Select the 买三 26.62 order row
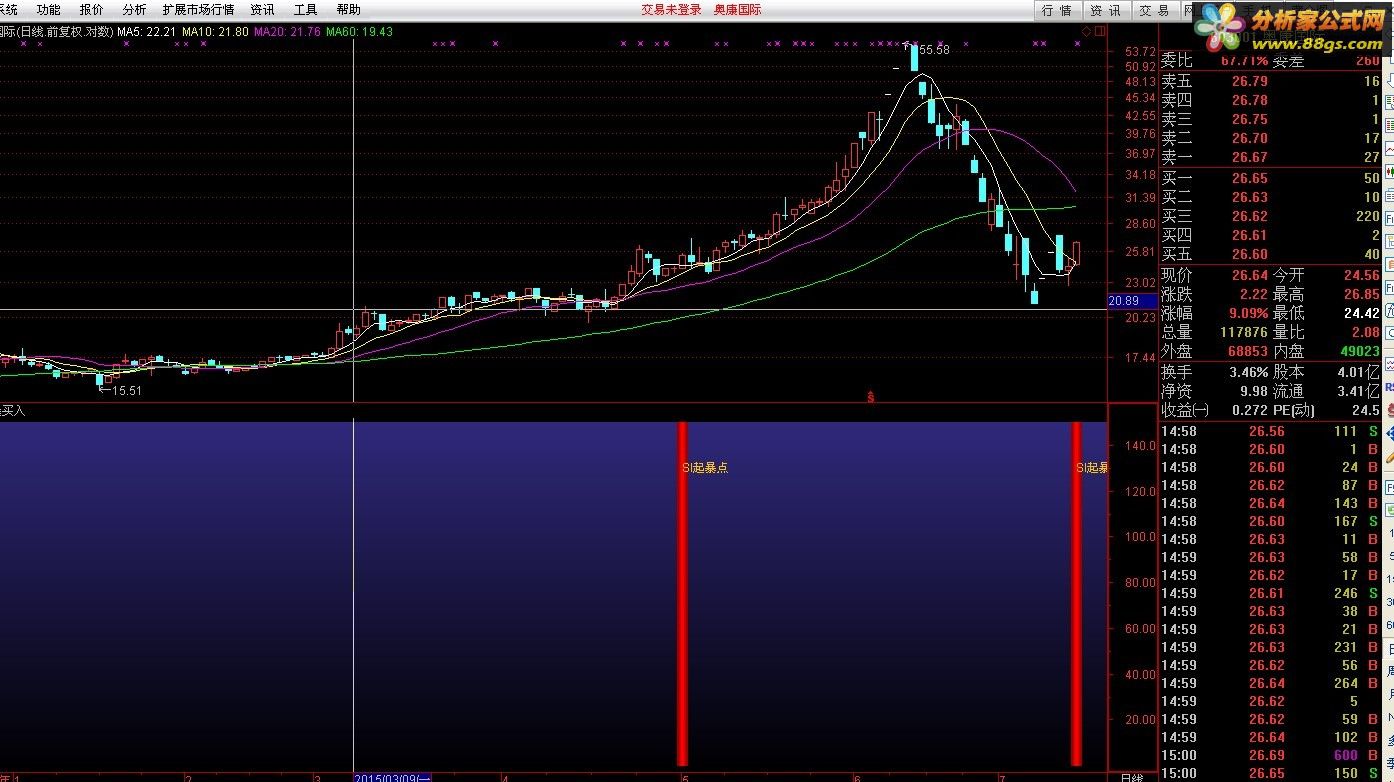The image size is (1394, 782). click(1271, 216)
